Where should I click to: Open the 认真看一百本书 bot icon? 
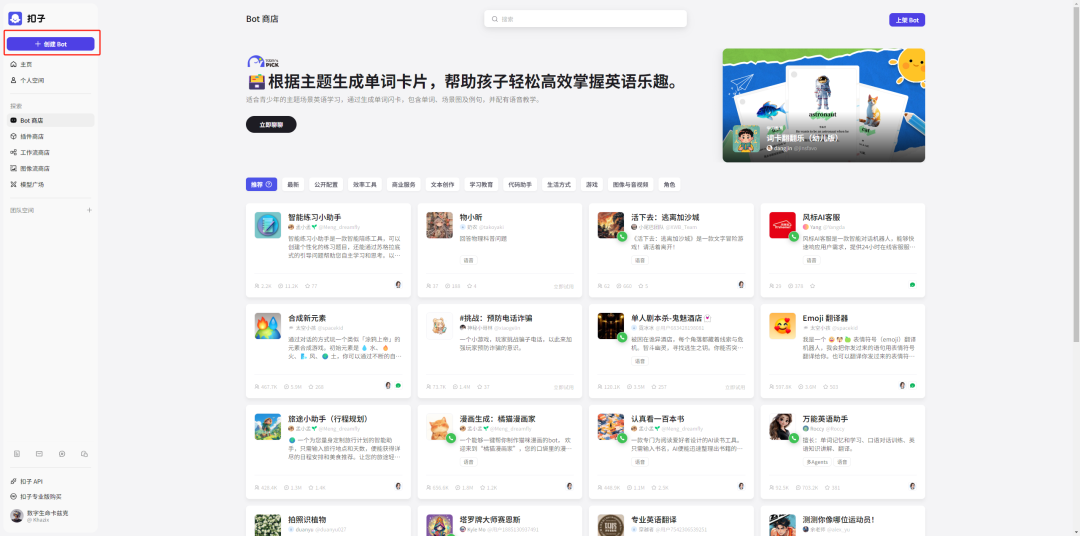coord(611,426)
